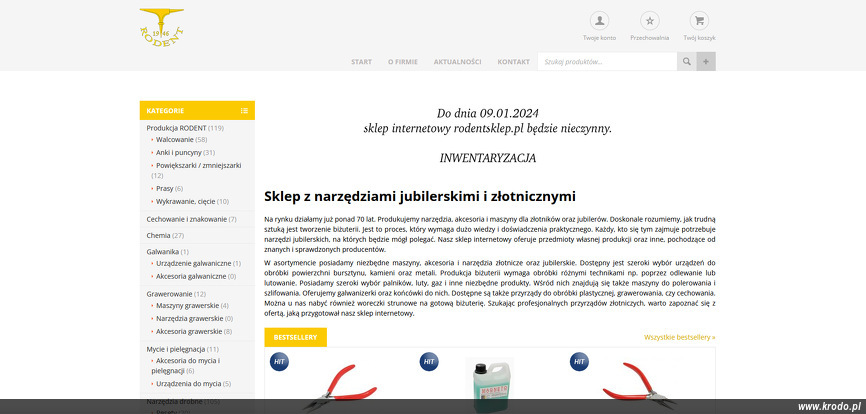Go to START menu item

361,62
